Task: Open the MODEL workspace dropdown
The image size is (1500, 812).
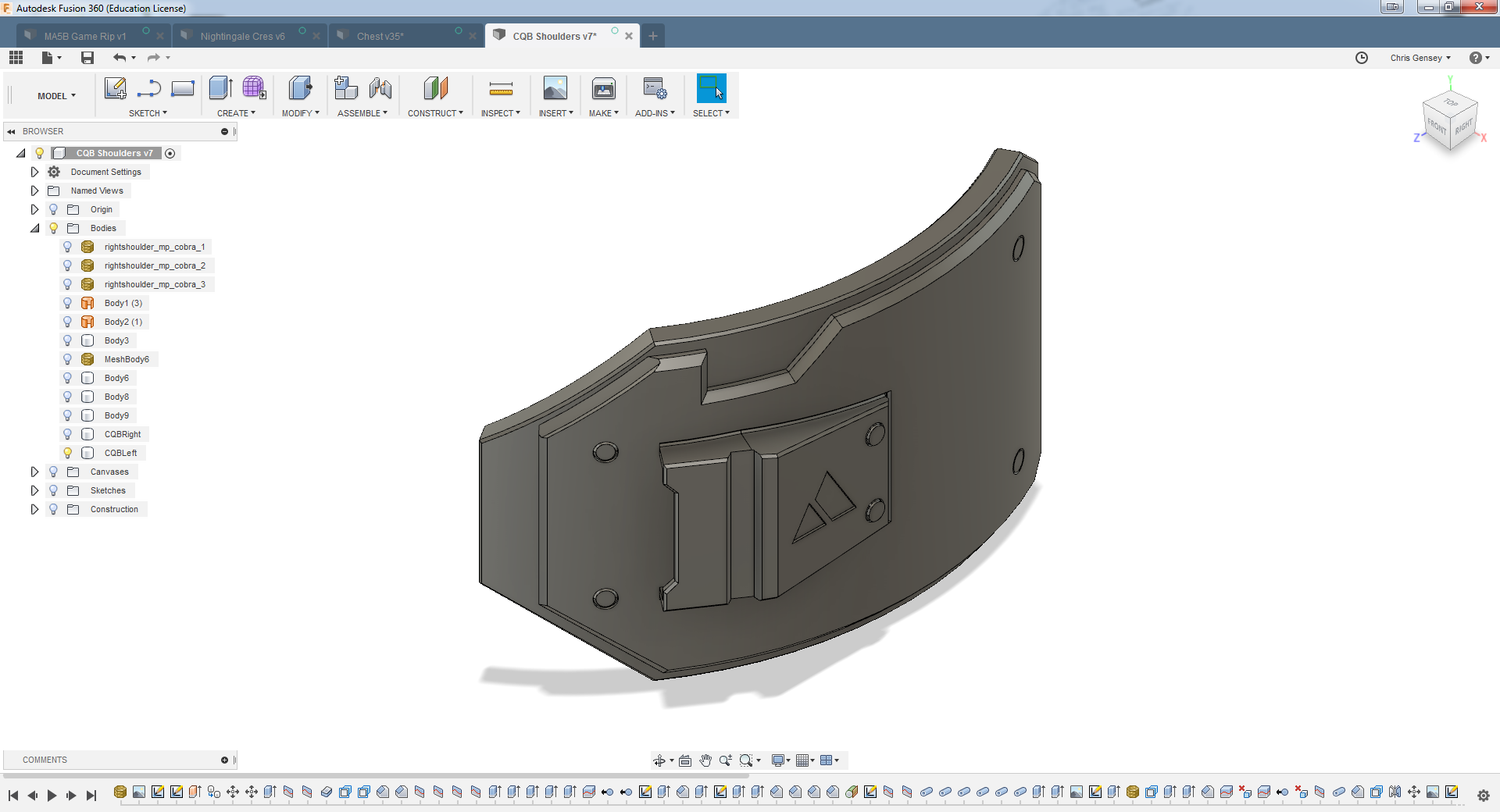Action: [x=56, y=96]
